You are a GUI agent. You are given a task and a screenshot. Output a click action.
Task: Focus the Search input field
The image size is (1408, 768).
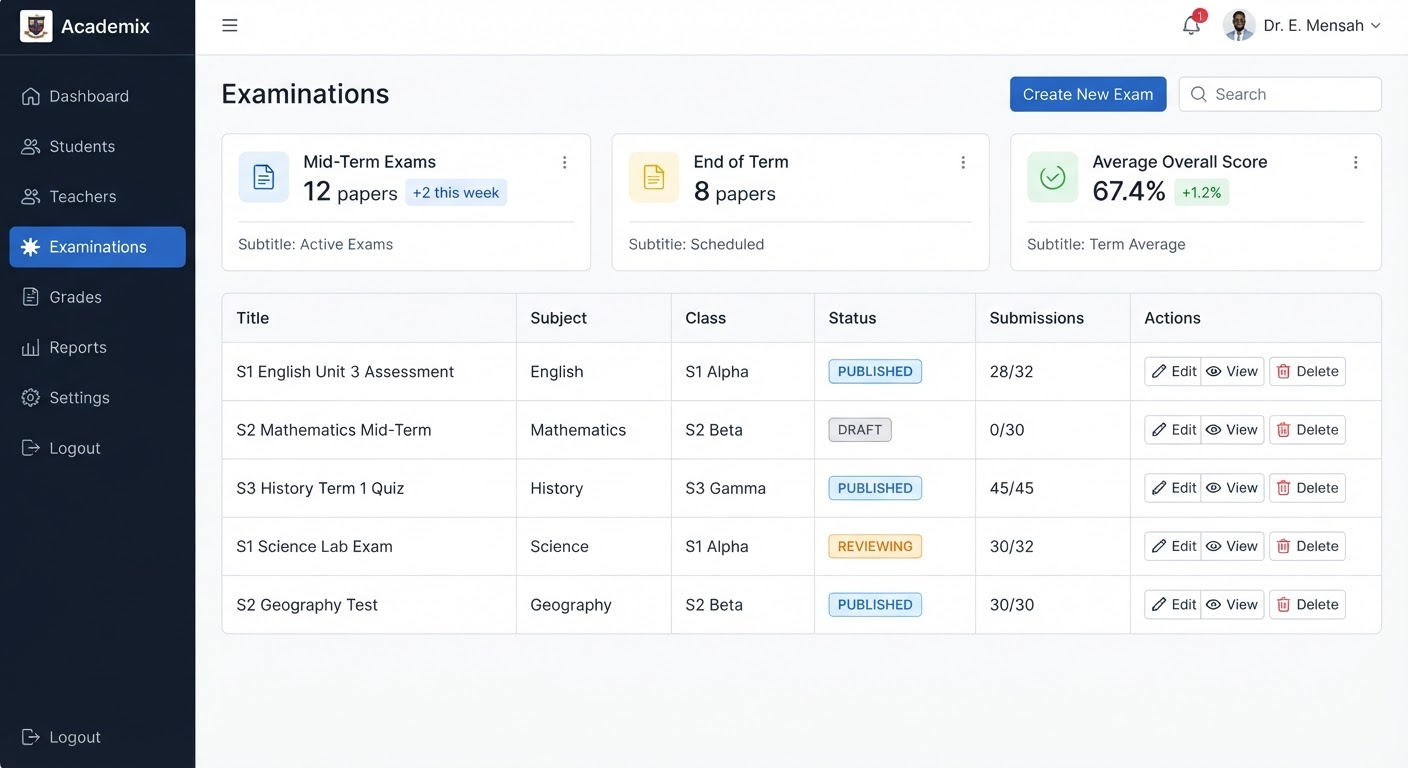[x=1280, y=94]
